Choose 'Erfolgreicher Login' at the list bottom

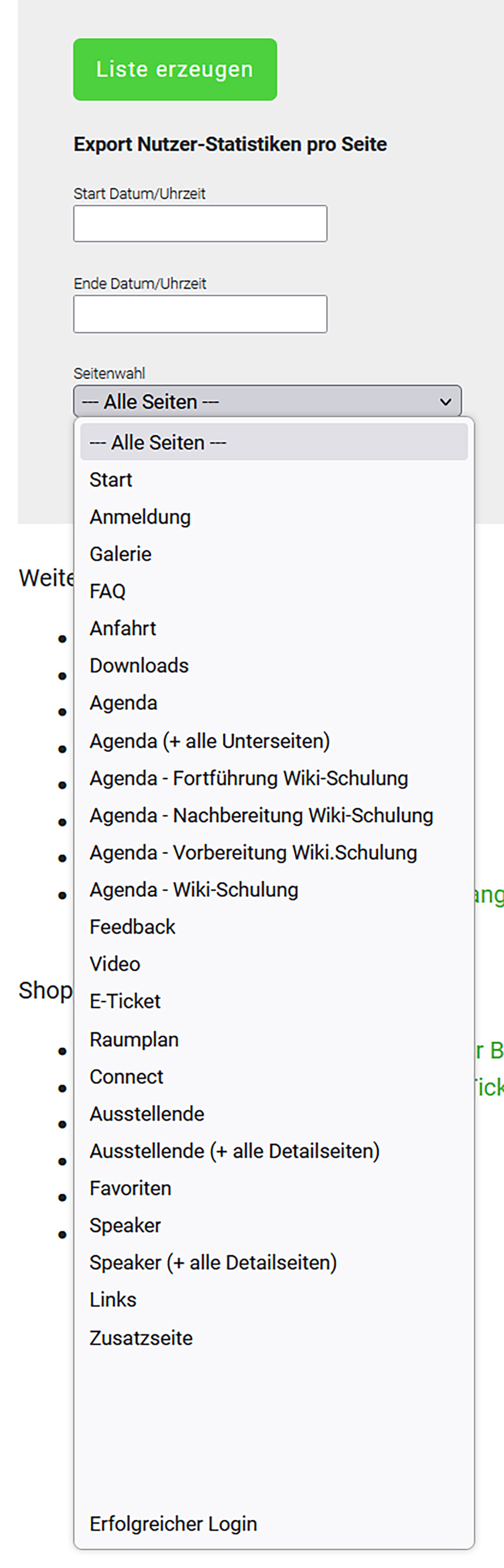click(x=173, y=1524)
